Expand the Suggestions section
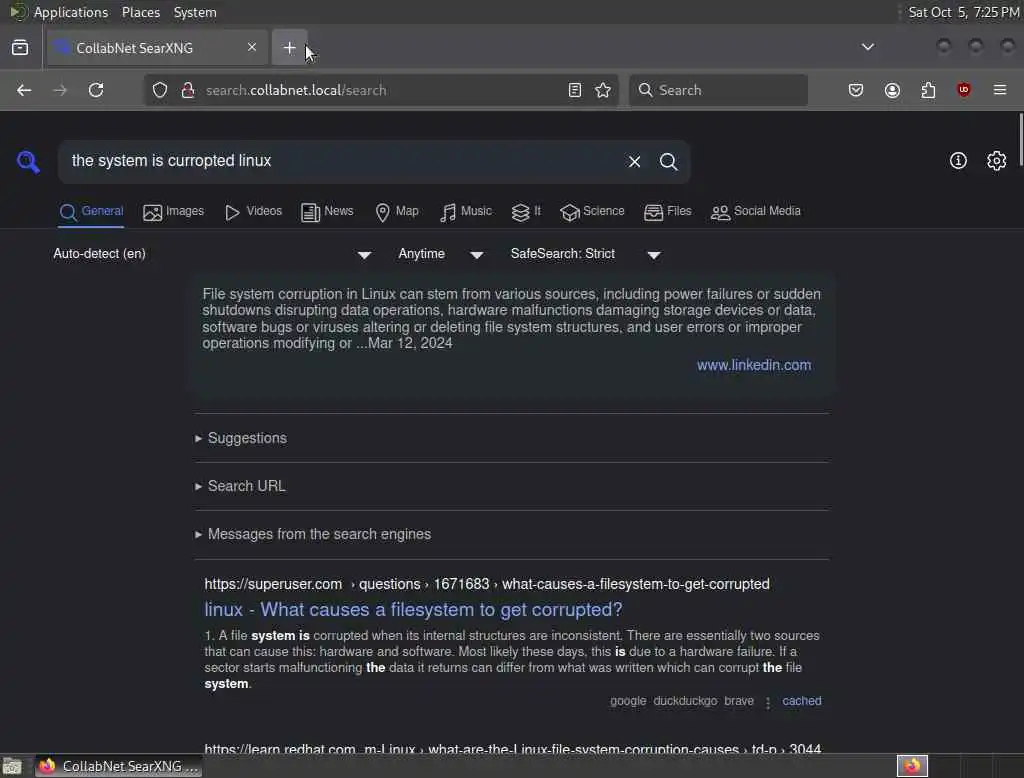1024x778 pixels. [x=241, y=438]
